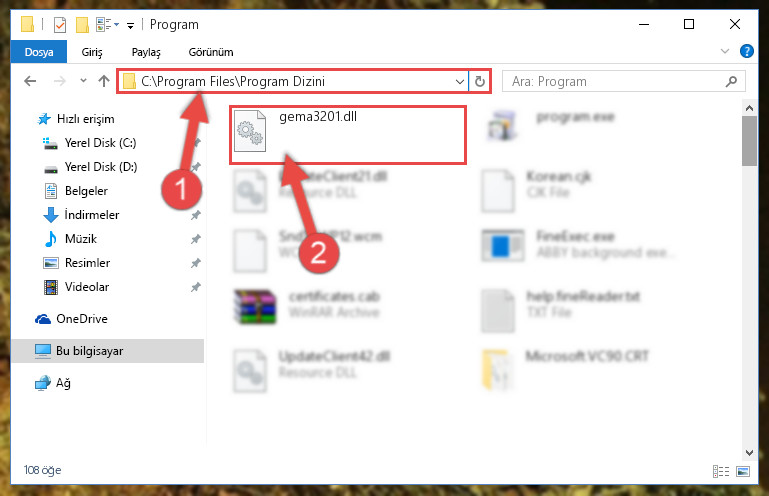The height and width of the screenshot is (496, 769).
Task: Open İndirmeler in the sidebar
Action: tap(92, 215)
